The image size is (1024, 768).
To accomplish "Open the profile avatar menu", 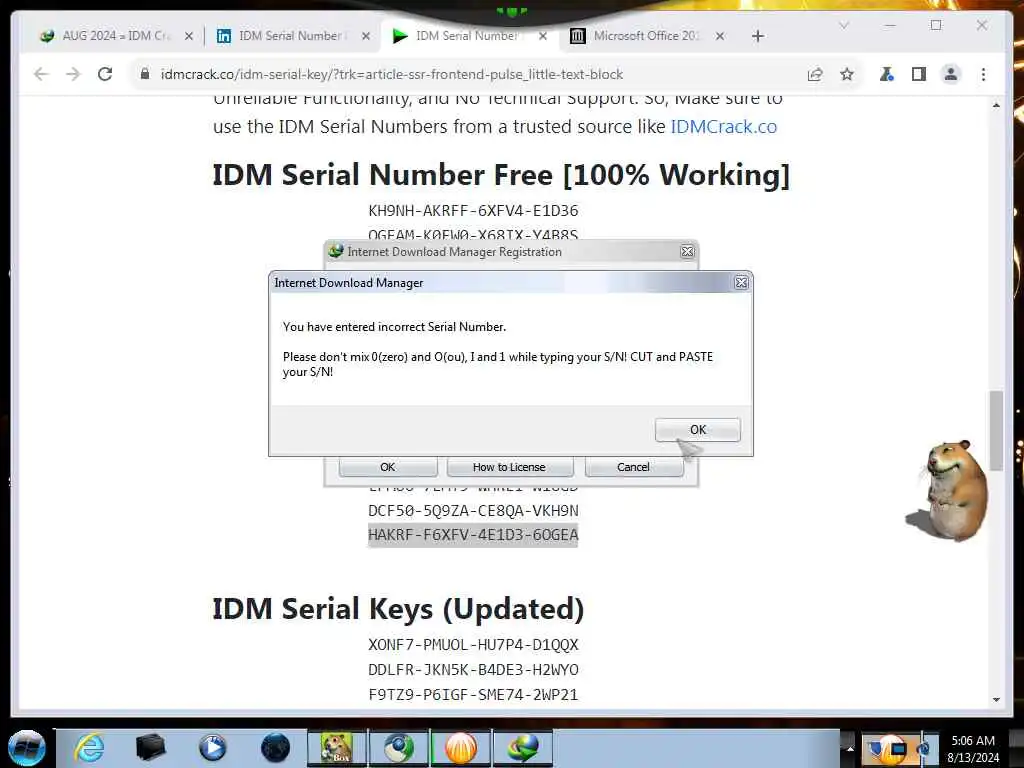I will click(951, 74).
